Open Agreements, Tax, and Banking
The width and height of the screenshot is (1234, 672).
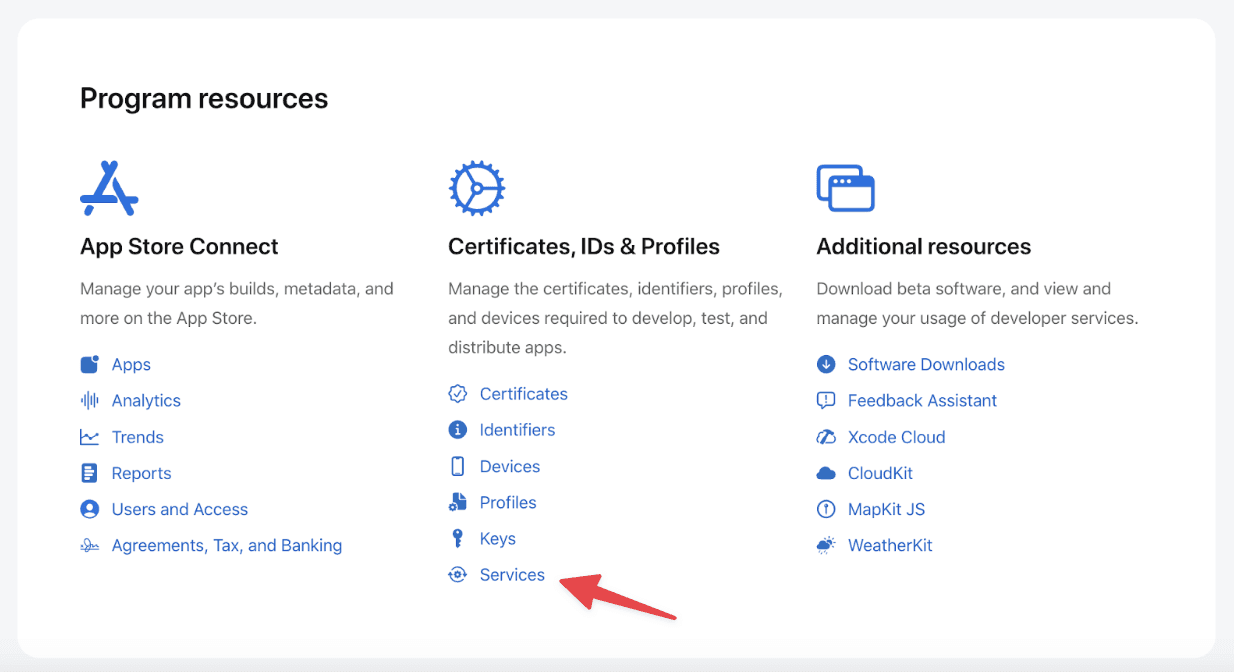pos(227,545)
